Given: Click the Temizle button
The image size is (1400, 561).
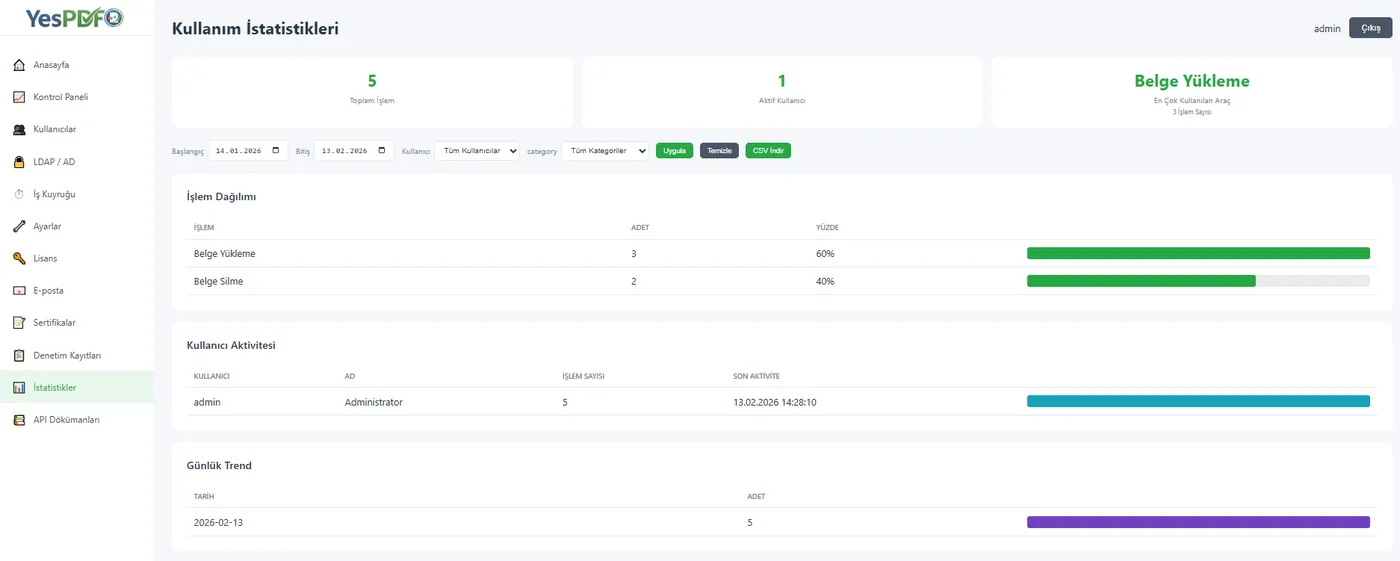Looking at the screenshot, I should pos(719,151).
